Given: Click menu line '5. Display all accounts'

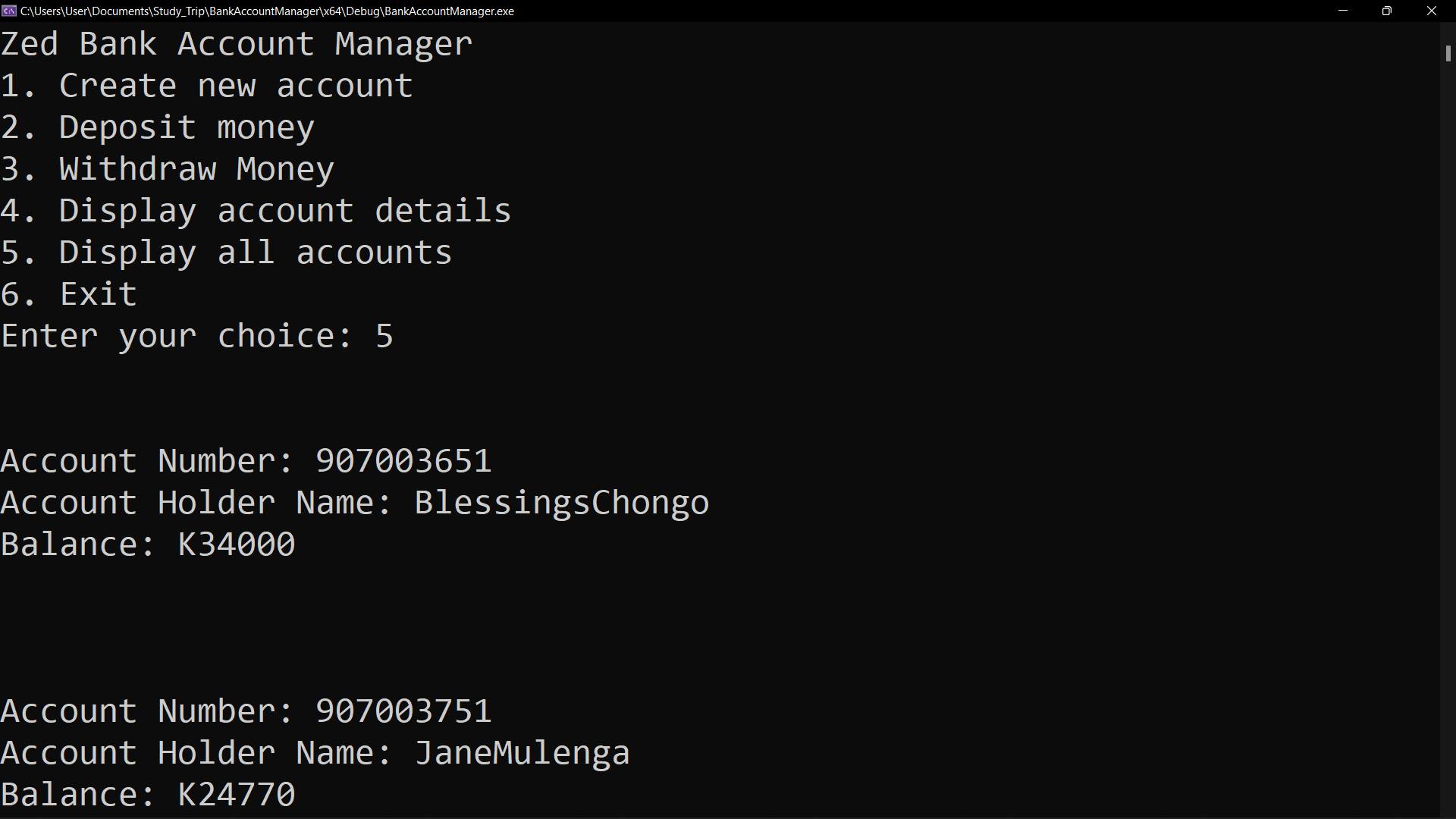Looking at the screenshot, I should (x=227, y=253).
